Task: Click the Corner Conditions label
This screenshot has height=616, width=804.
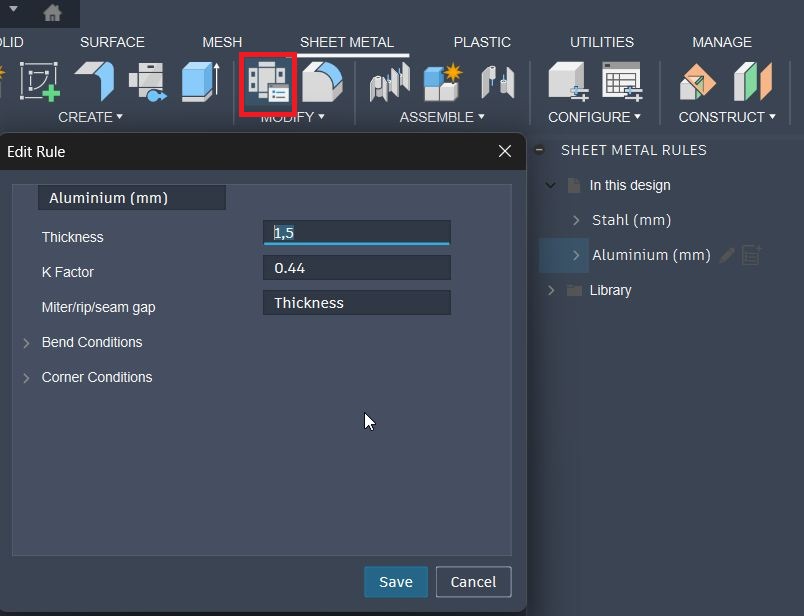Action: 97,377
